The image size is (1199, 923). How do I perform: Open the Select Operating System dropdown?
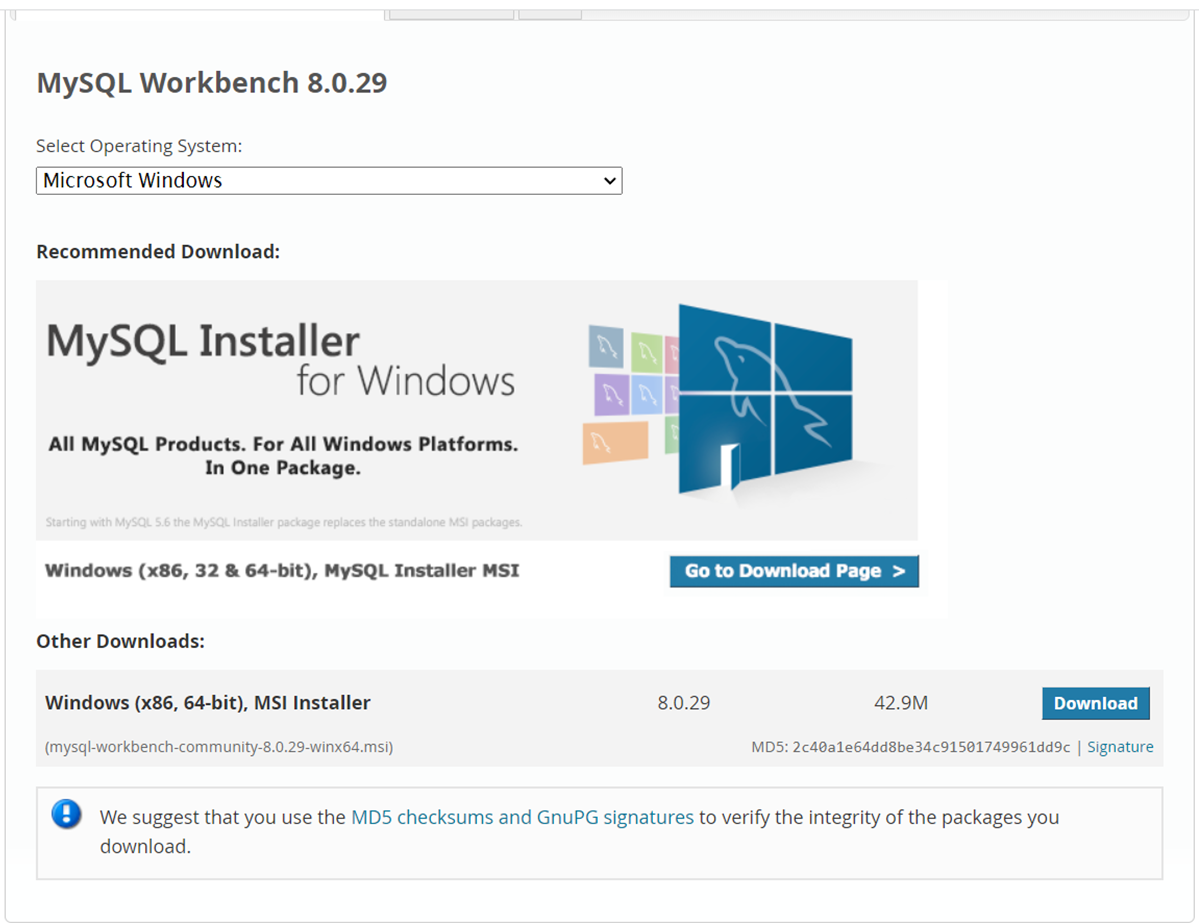pos(329,180)
